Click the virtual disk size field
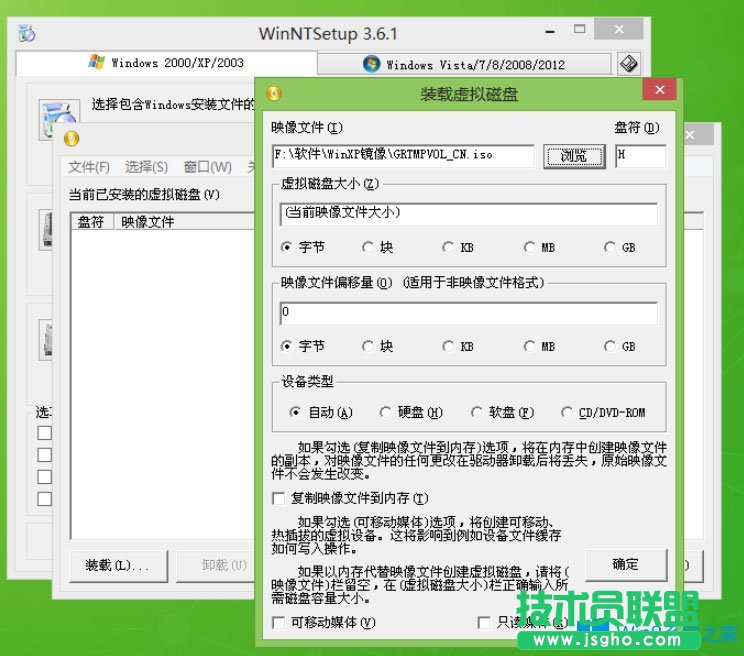744x656 pixels. pos(469,214)
